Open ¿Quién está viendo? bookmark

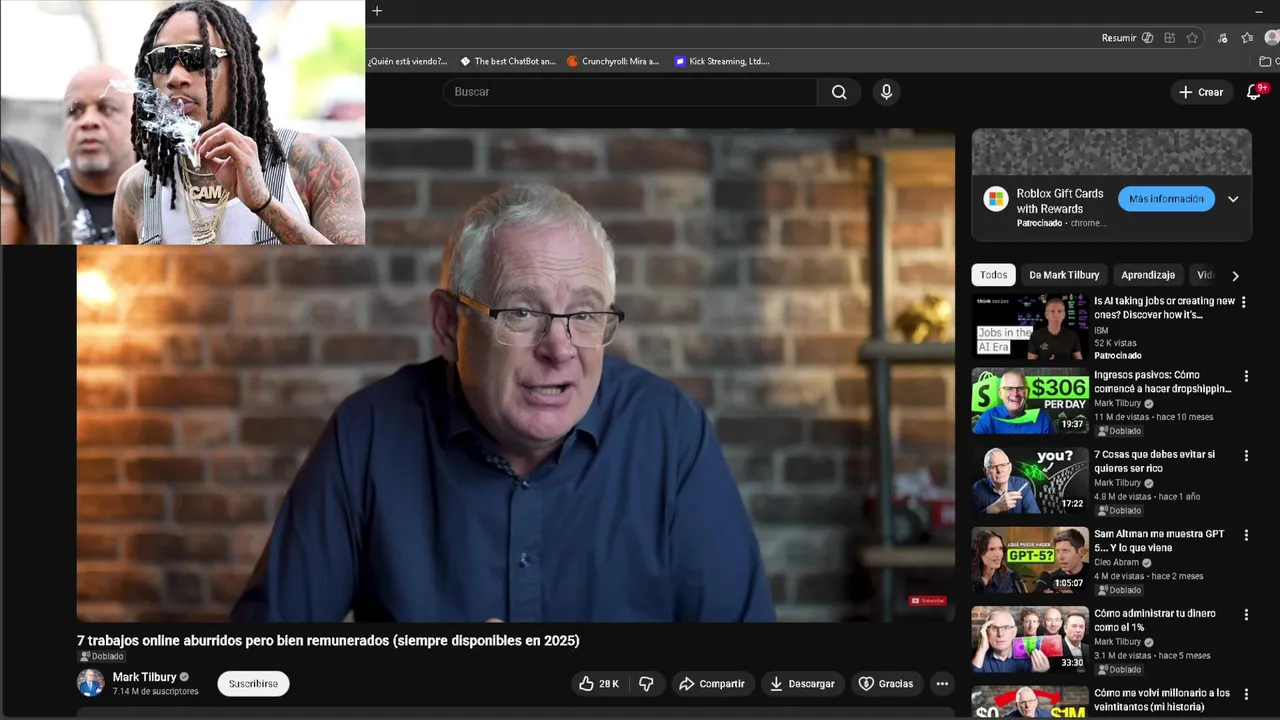(x=407, y=61)
